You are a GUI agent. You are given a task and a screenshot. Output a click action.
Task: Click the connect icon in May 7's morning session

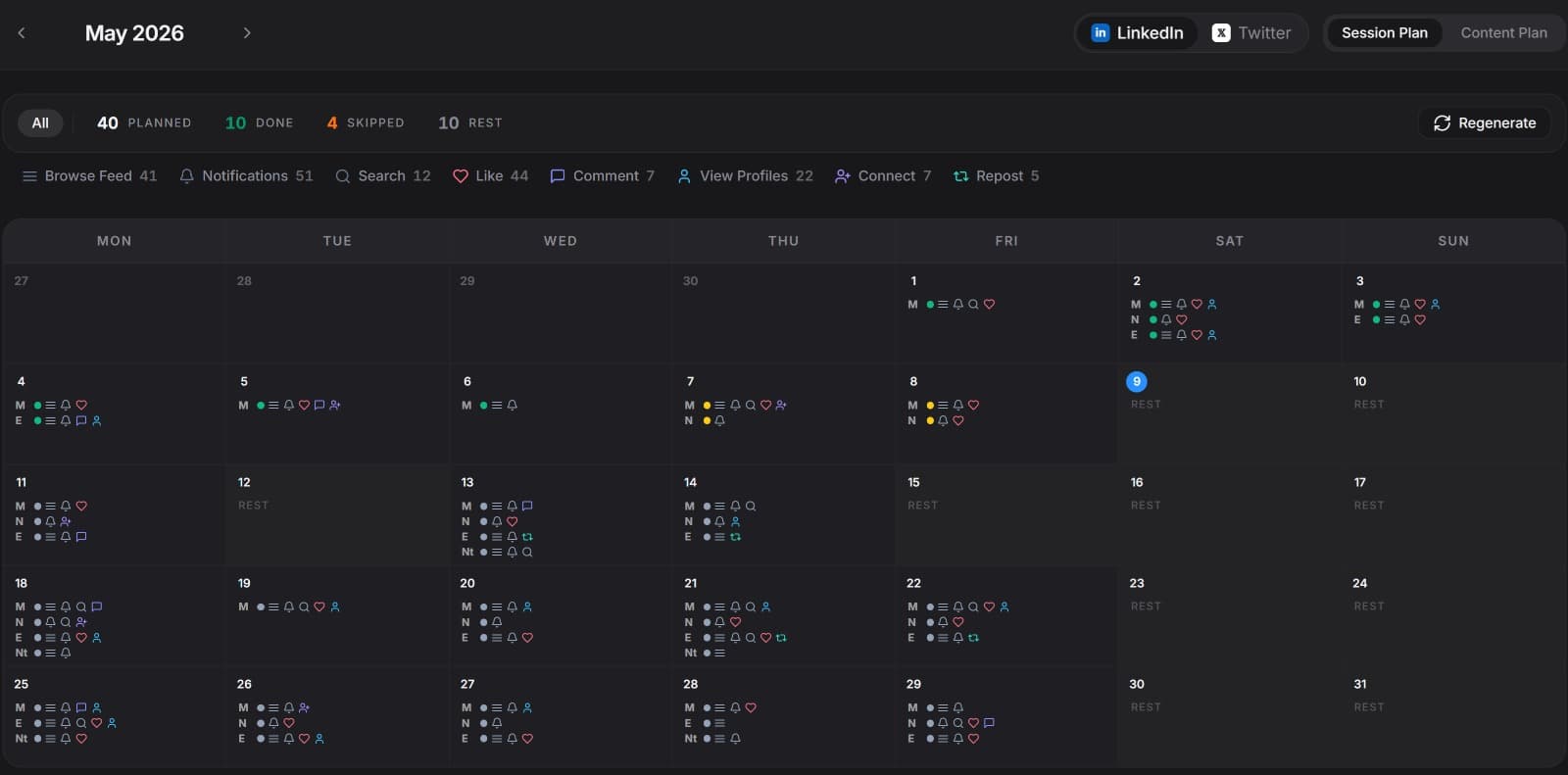coord(781,406)
